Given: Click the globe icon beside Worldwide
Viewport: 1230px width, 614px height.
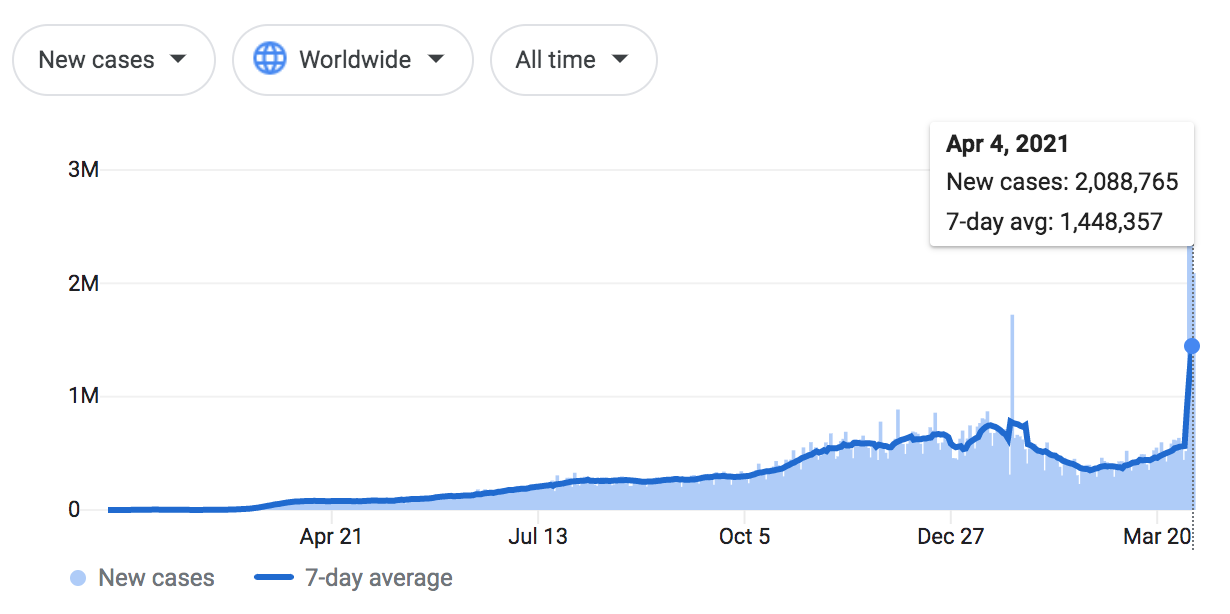Looking at the screenshot, I should pos(270,59).
